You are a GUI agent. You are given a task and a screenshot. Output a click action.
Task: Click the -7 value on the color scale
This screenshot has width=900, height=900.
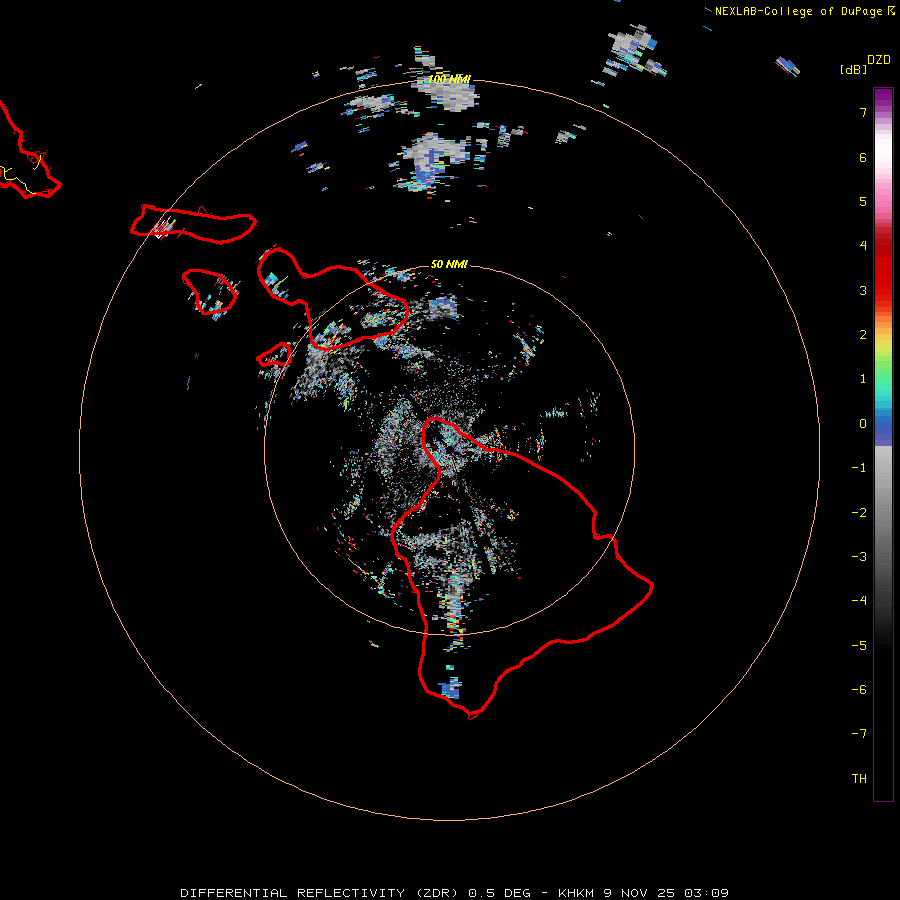(x=859, y=734)
